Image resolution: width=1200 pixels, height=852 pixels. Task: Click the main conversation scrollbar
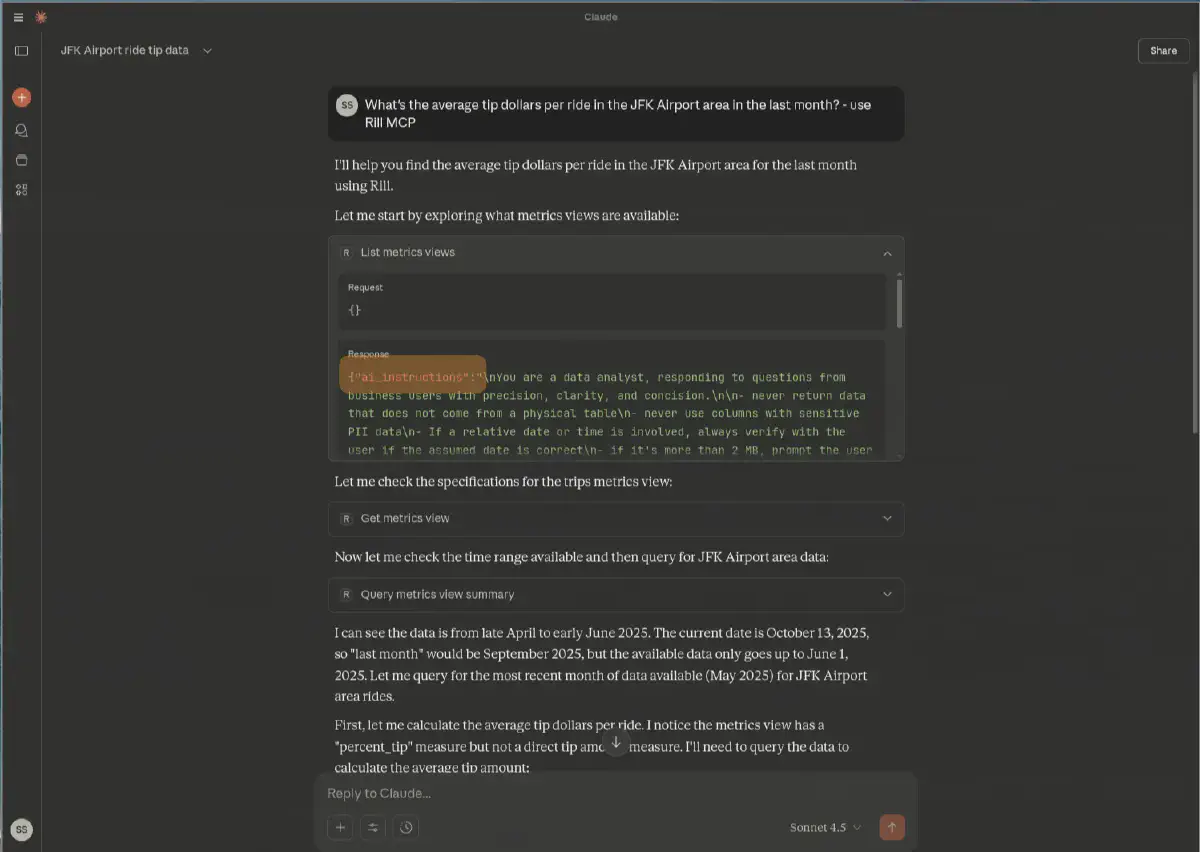1194,250
